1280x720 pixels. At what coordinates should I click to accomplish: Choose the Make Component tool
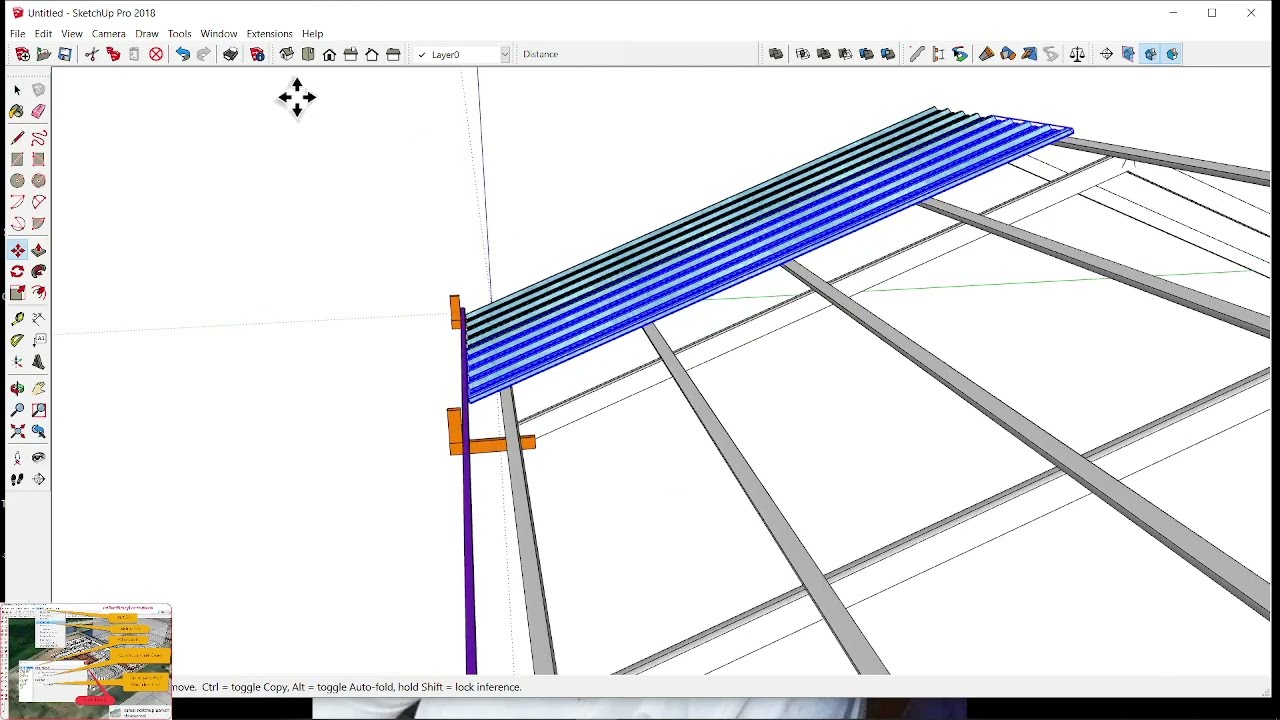[x=38, y=90]
